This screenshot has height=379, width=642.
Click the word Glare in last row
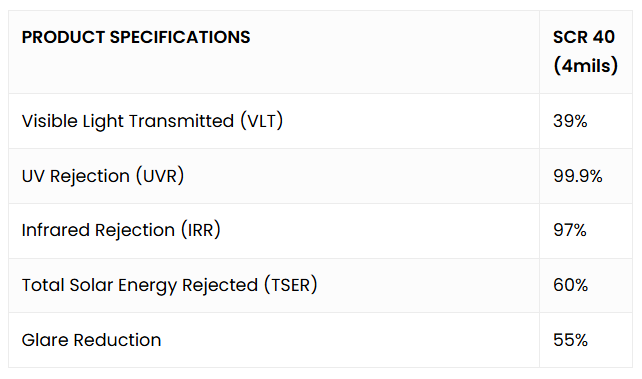coord(45,340)
